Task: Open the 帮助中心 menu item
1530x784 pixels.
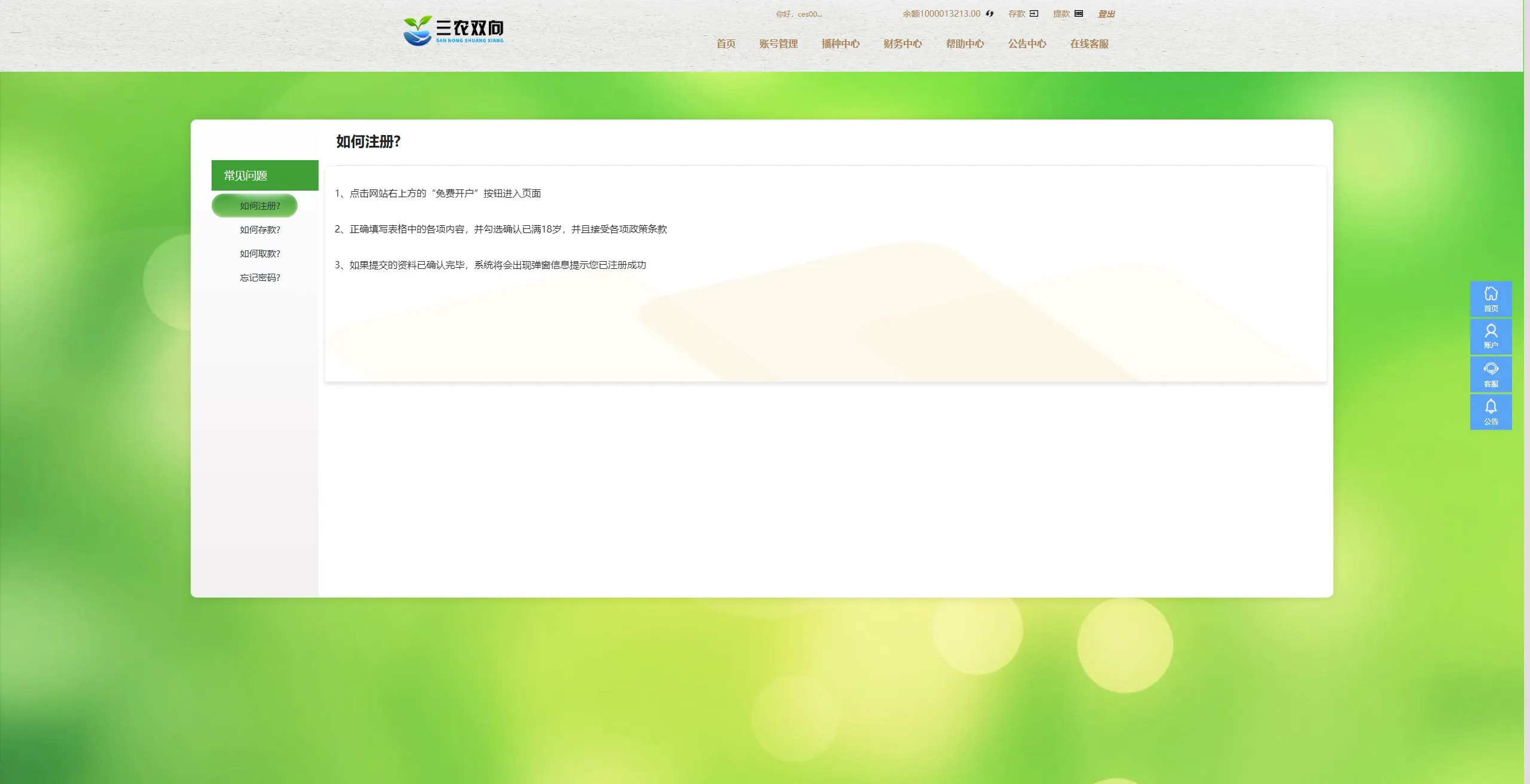Action: pos(965,44)
